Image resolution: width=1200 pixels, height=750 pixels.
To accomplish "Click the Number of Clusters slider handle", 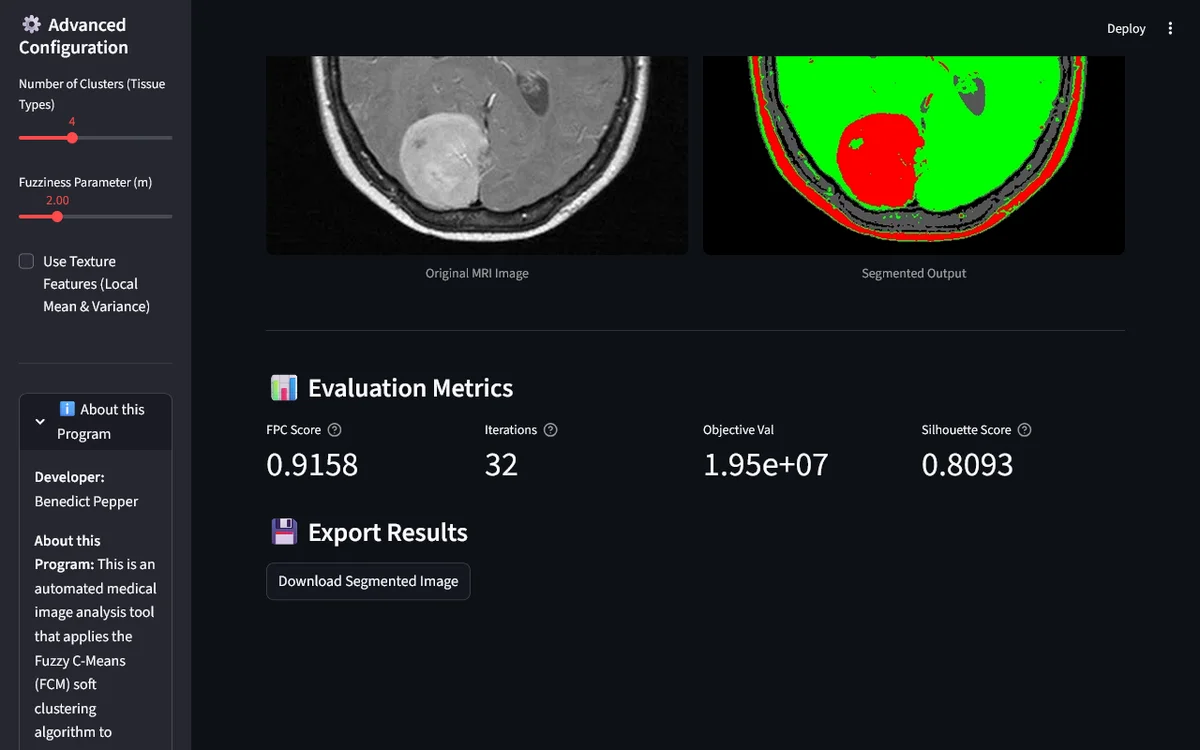I will click(x=72, y=138).
